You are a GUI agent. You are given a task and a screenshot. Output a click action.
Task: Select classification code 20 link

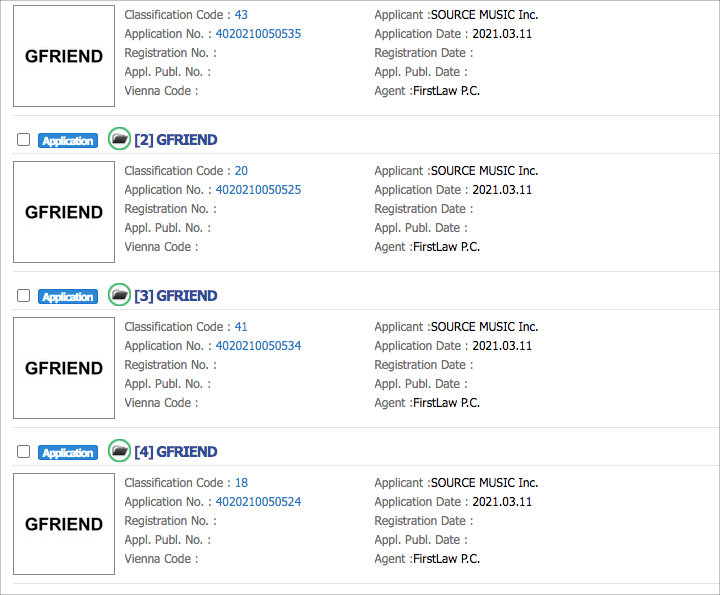(x=241, y=171)
